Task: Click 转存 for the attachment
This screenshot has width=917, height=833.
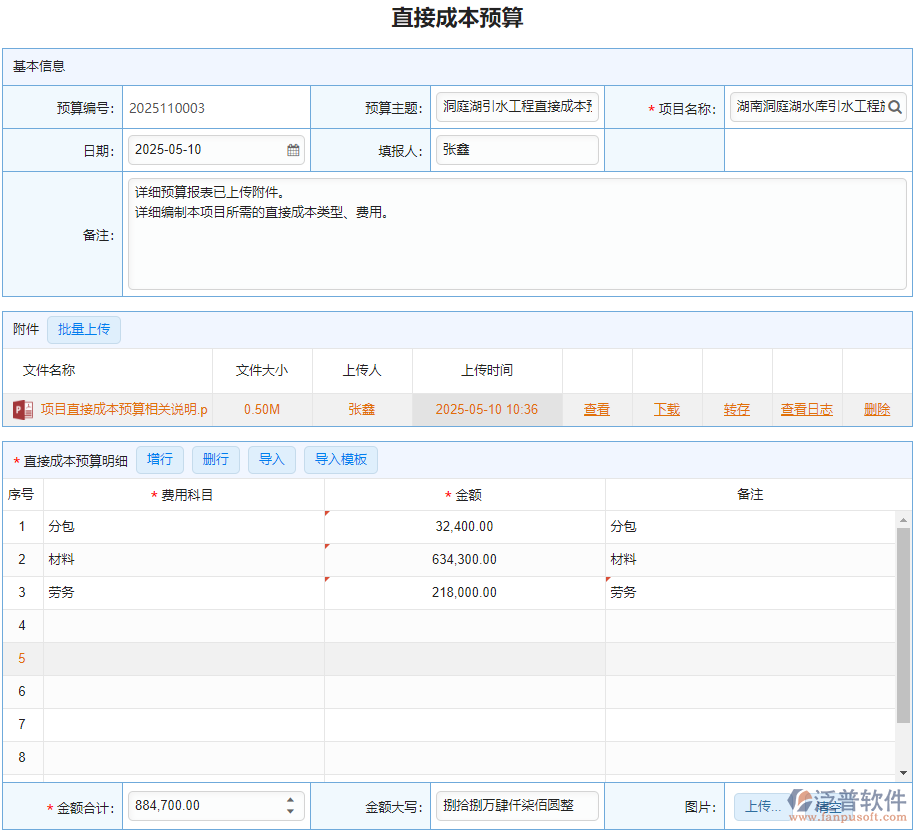Action: click(736, 408)
